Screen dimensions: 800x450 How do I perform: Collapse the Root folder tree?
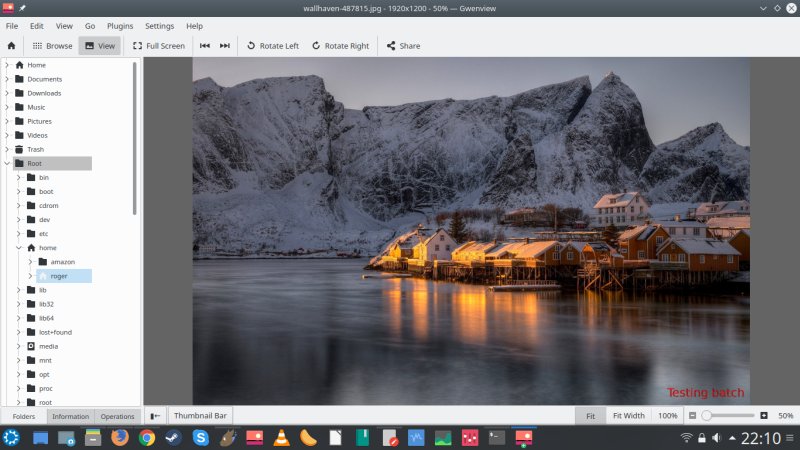7,163
